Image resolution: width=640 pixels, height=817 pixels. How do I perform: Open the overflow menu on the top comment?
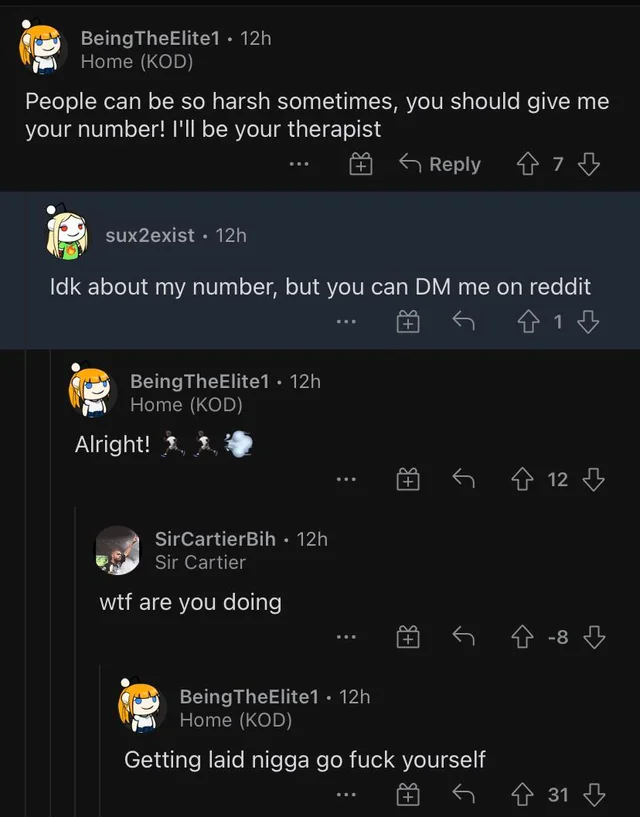coord(298,164)
